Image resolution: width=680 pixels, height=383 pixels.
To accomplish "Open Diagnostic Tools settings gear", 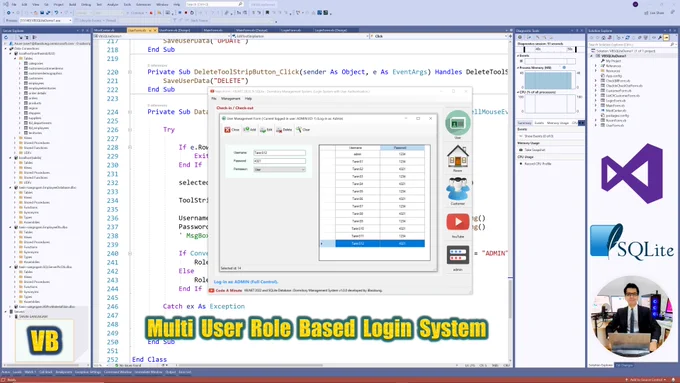I will click(520, 37).
